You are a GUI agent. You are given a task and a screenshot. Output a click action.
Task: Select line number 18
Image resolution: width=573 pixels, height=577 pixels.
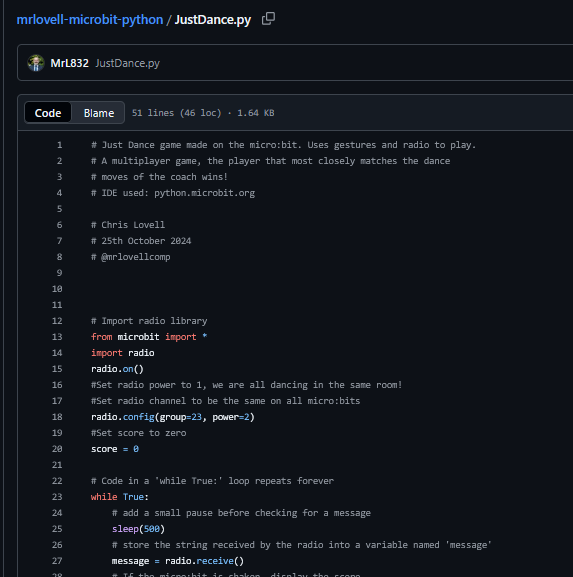point(57,417)
